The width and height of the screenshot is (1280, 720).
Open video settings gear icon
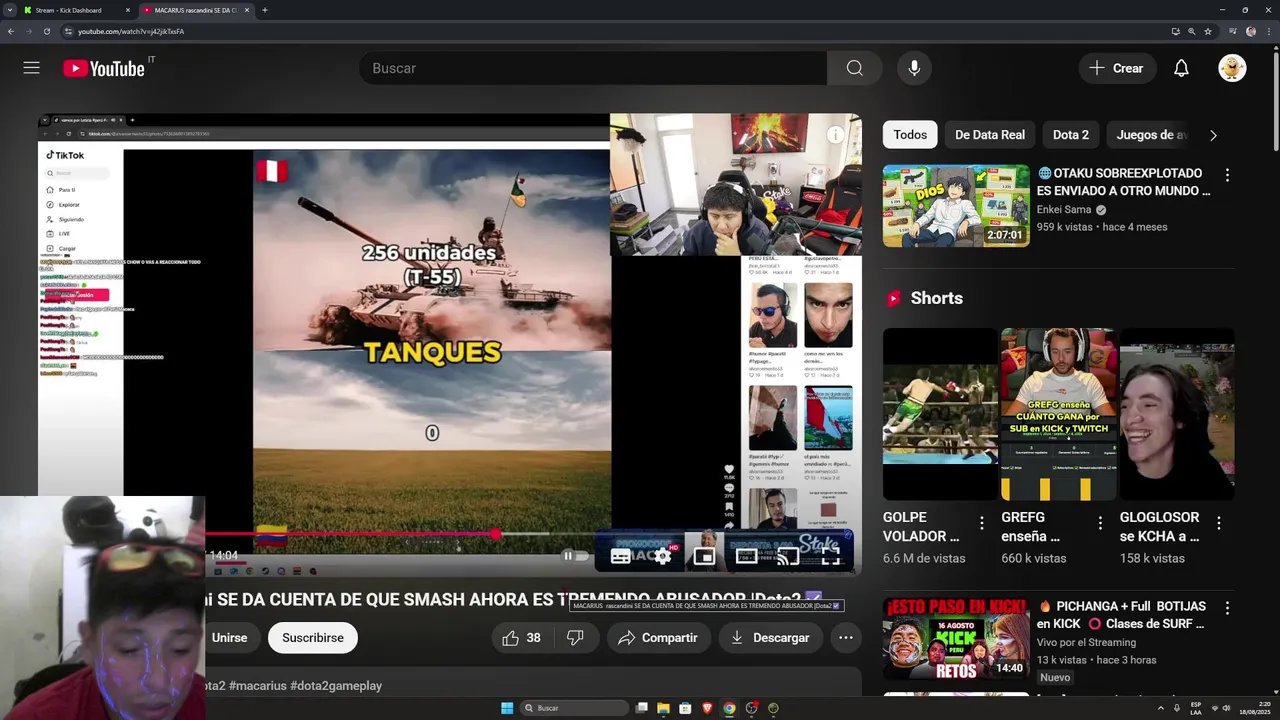point(662,557)
